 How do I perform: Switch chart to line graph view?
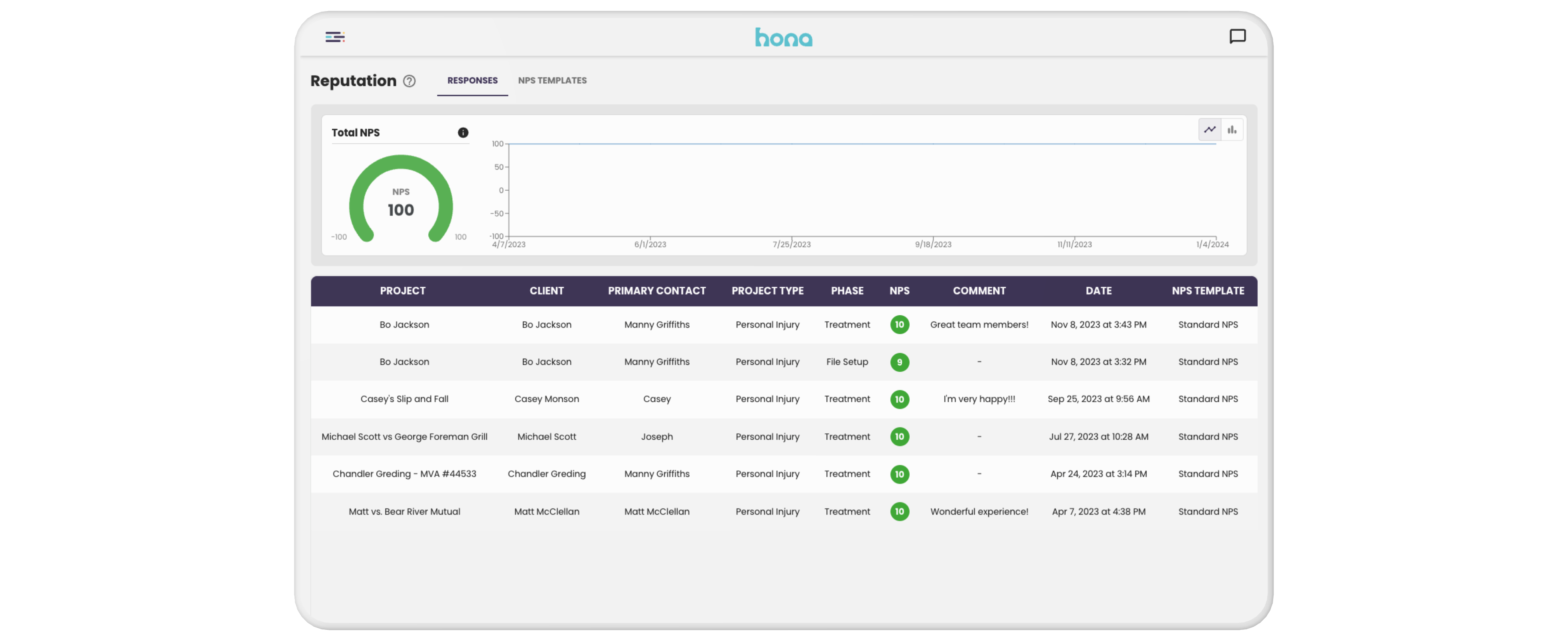tap(1210, 130)
